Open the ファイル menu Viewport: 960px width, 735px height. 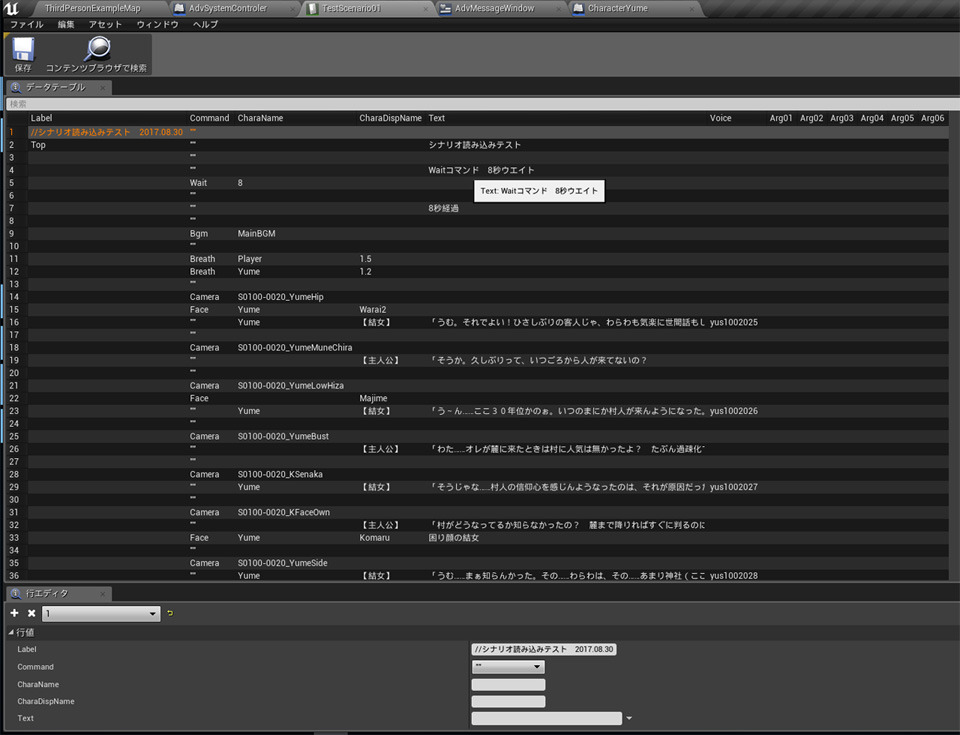click(26, 24)
